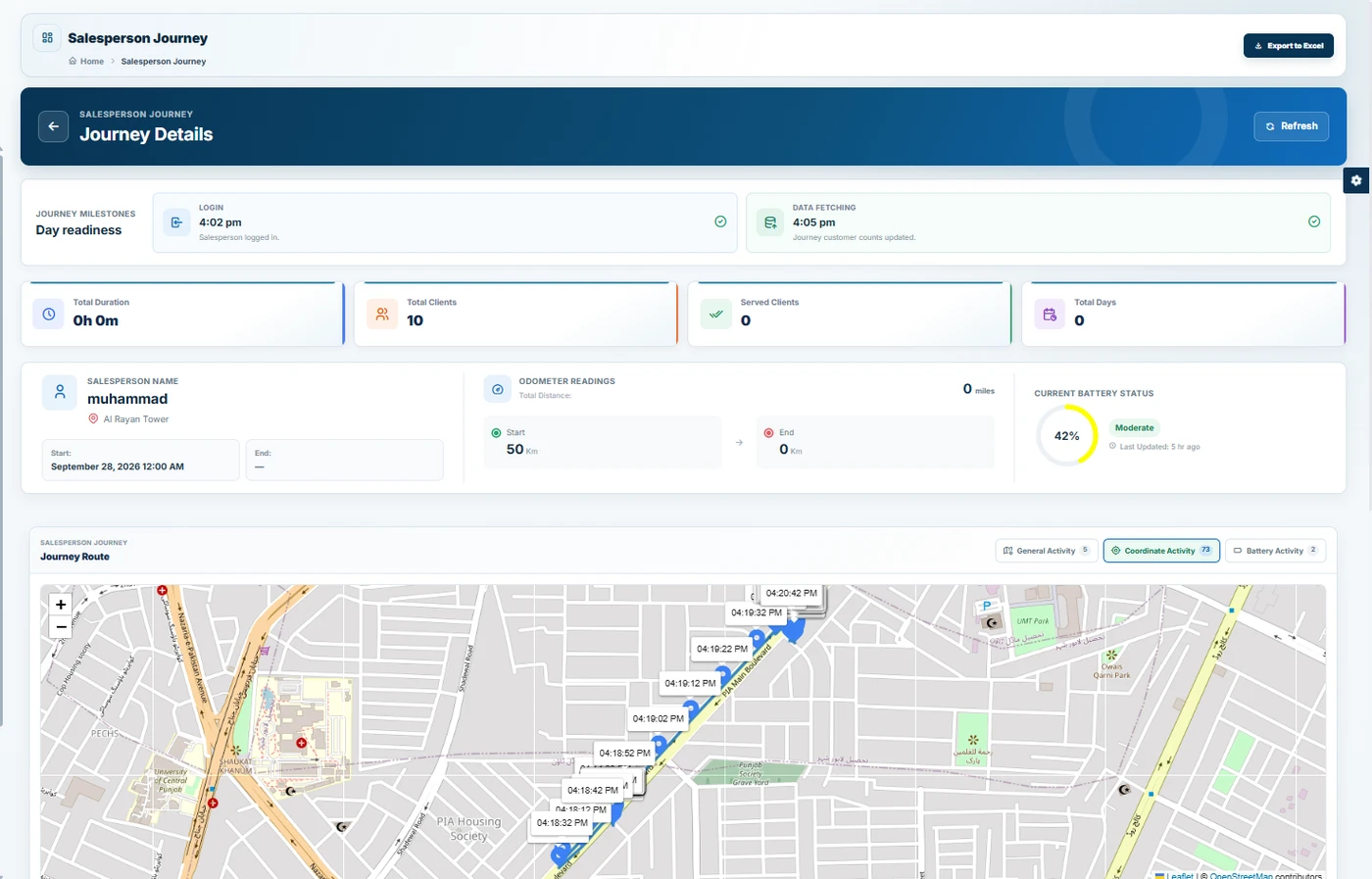Image resolution: width=1372 pixels, height=879 pixels.
Task: Click the Last Updated: 5 hr ago text
Action: pos(1159,447)
